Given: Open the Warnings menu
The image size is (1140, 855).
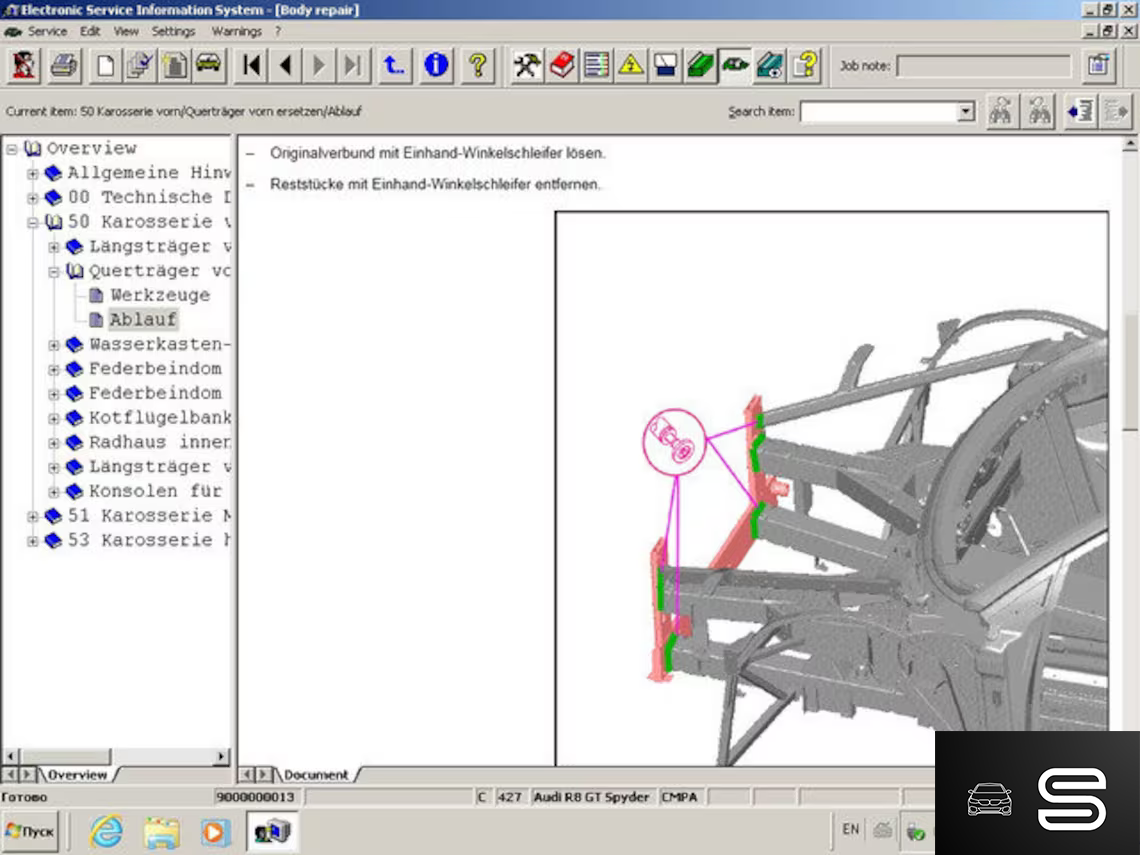Looking at the screenshot, I should 236,31.
